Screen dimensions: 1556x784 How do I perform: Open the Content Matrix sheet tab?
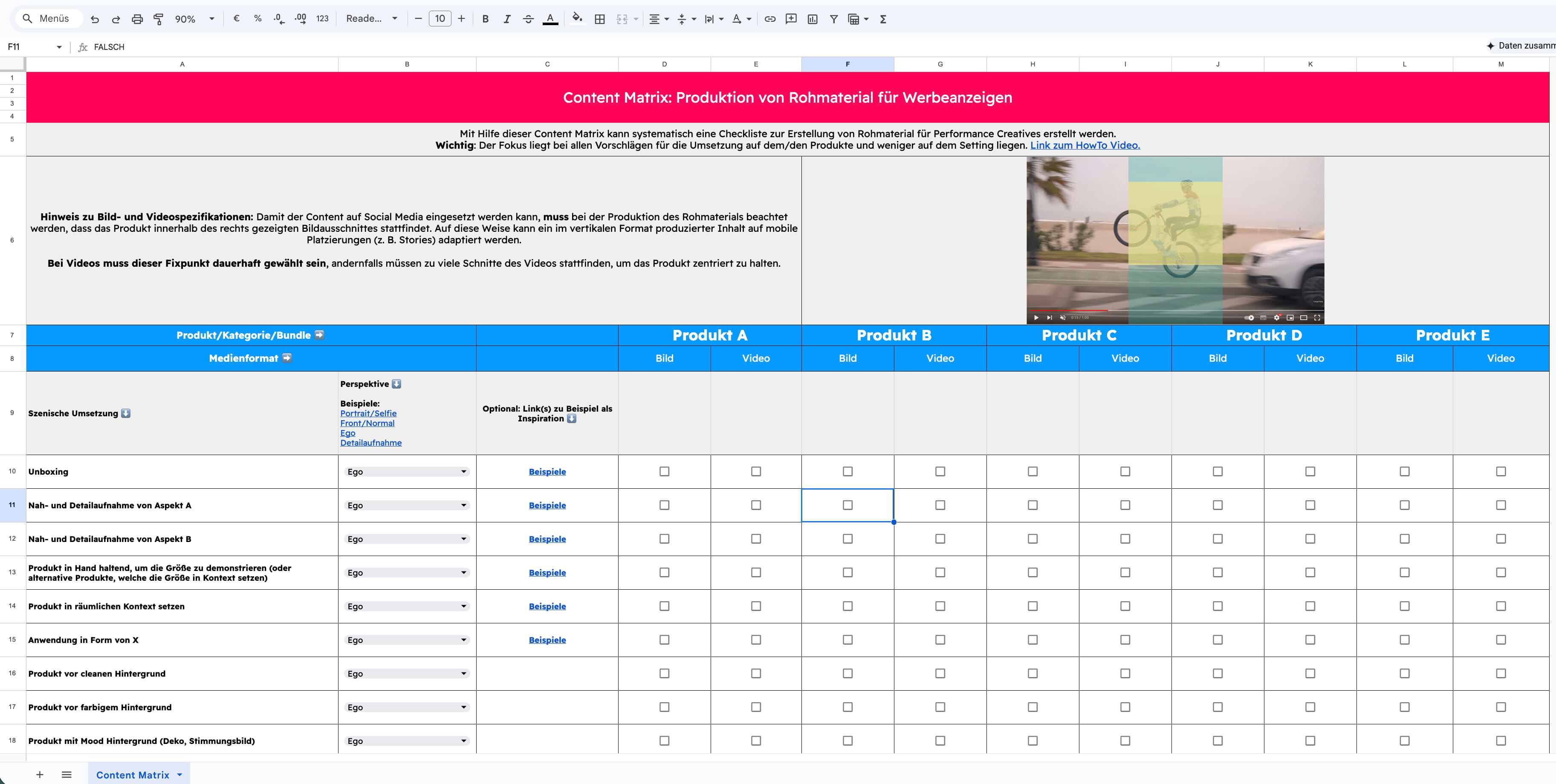(132, 775)
